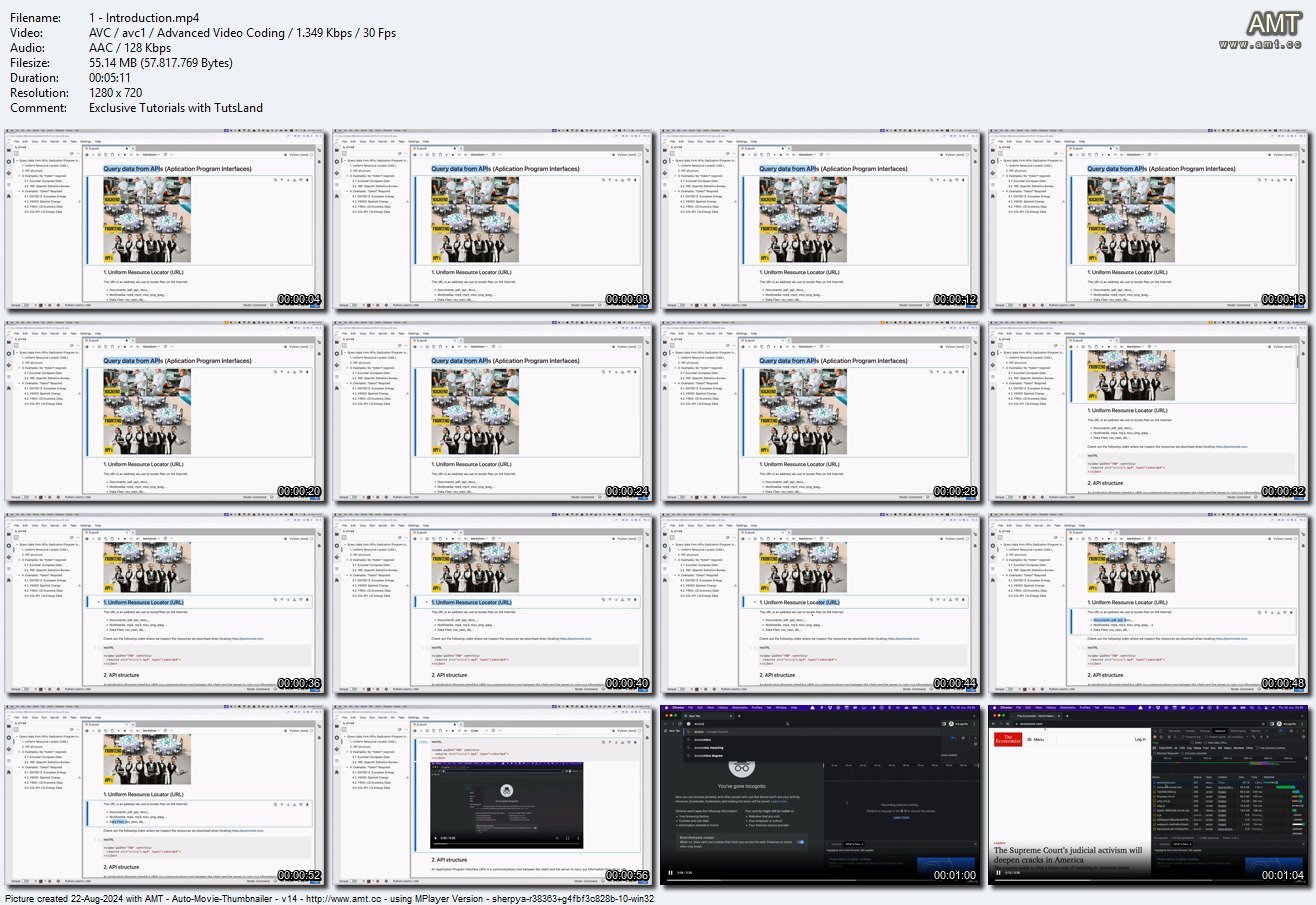
Task: Open the file browser folder icon in 00:00:16 frame
Action: point(992,152)
